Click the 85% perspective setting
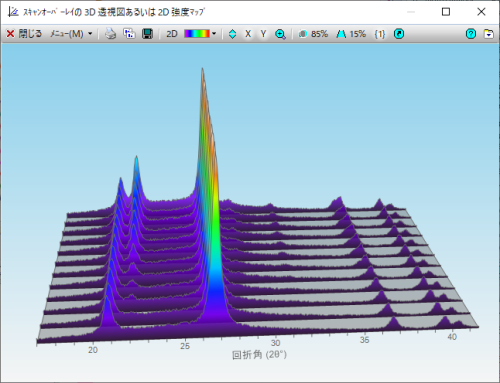This screenshot has height=383, width=500. click(x=313, y=34)
